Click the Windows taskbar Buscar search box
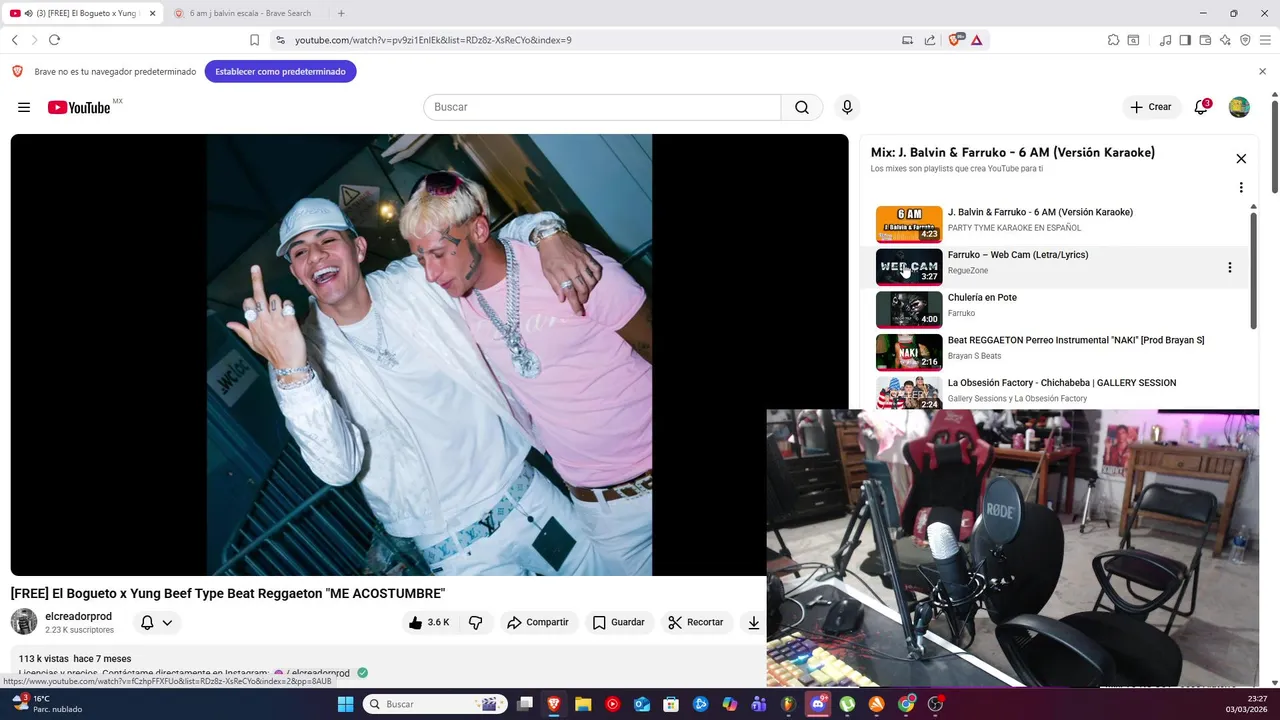 click(x=435, y=704)
